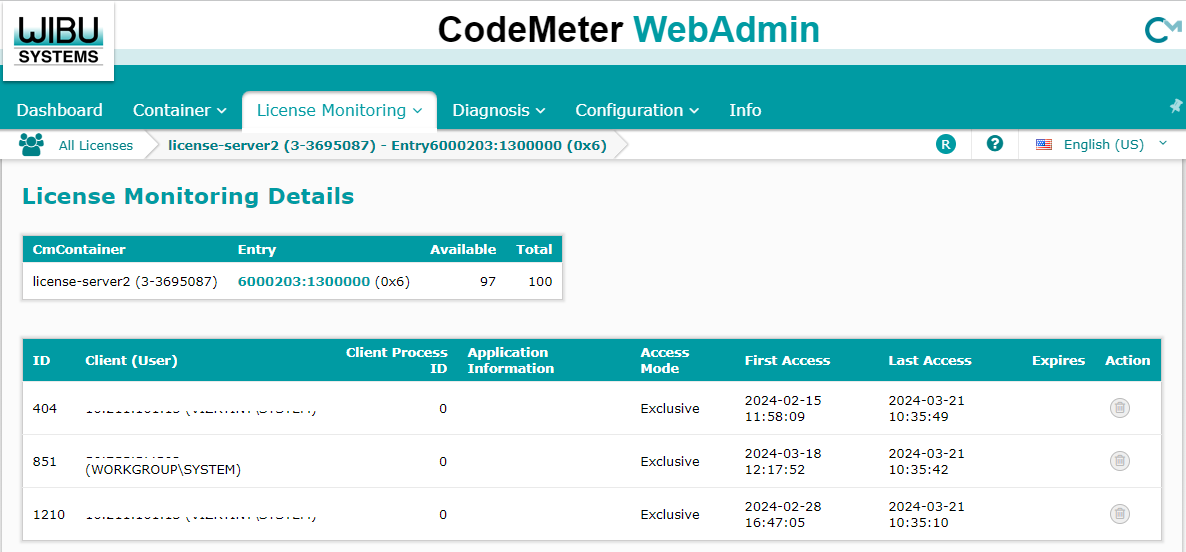1186x552 pixels.
Task: Click the WIBU Systems logo
Action: click(x=58, y=40)
